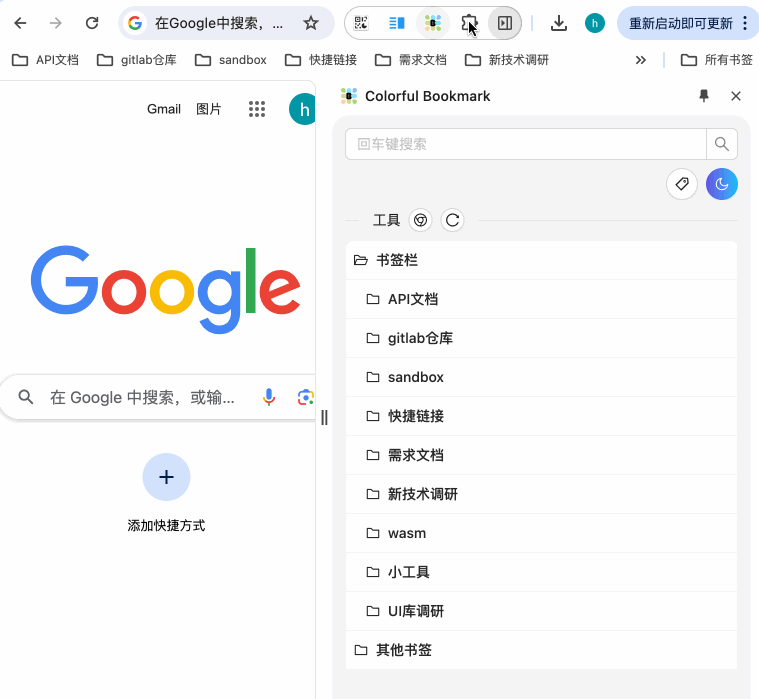This screenshot has width=759, height=699.
Task: Click the magnifier search button in panel
Action: [x=722, y=144]
